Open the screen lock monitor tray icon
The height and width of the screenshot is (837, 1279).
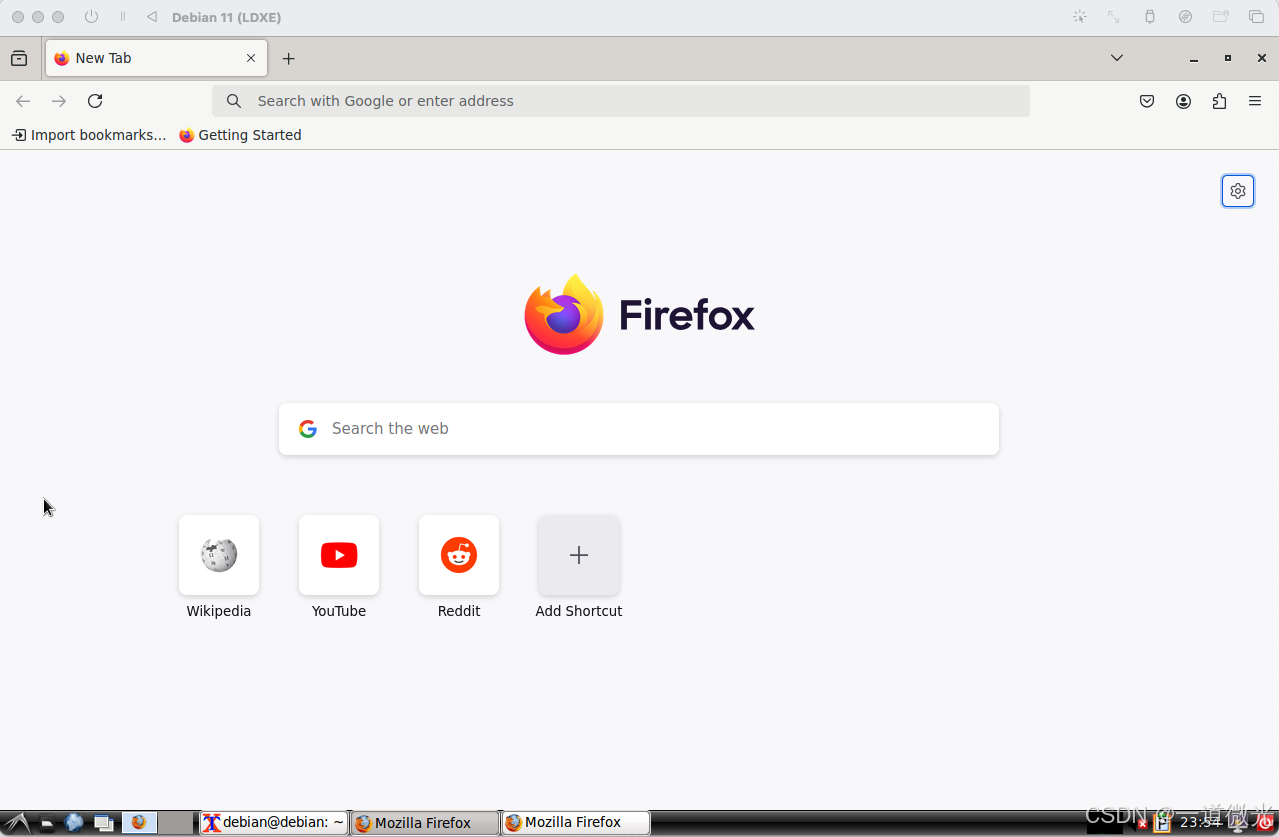pos(1238,823)
